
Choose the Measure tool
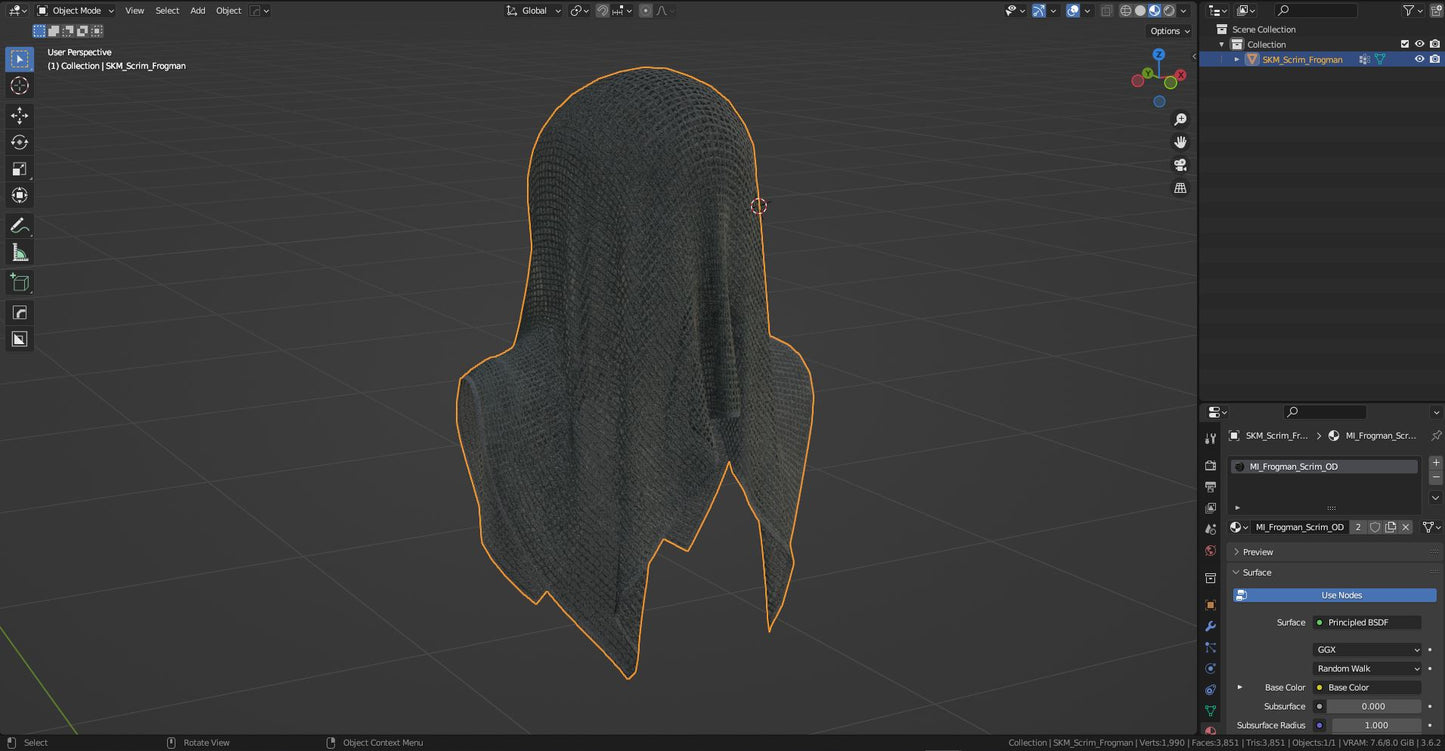point(19,253)
